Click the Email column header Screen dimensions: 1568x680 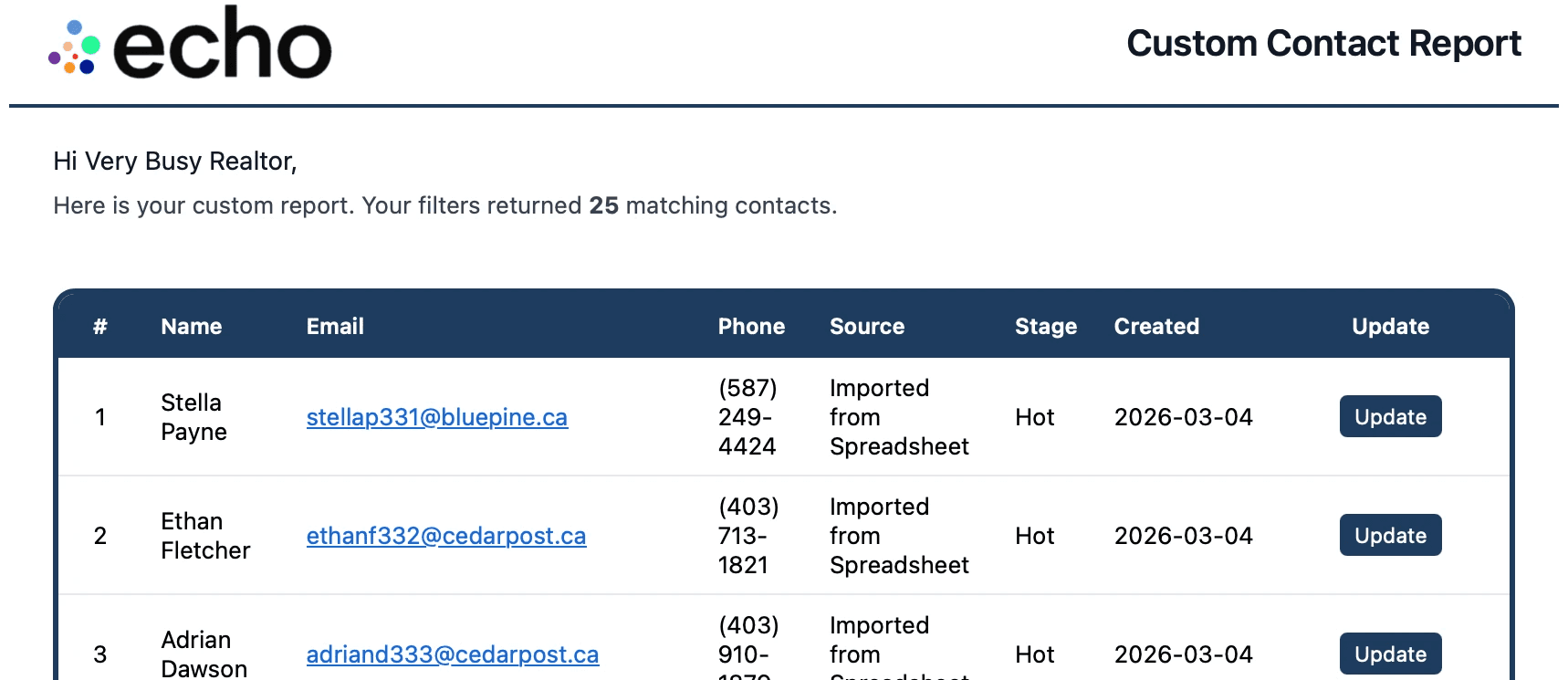[x=335, y=326]
